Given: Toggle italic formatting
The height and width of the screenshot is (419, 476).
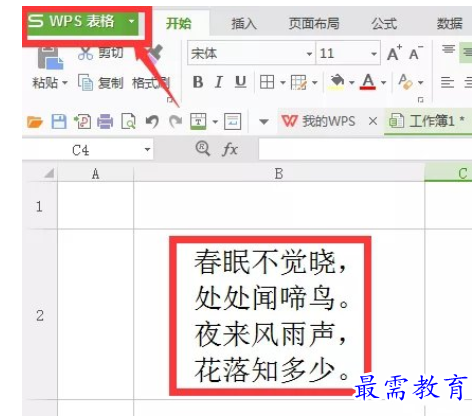Looking at the screenshot, I should click(x=219, y=82).
